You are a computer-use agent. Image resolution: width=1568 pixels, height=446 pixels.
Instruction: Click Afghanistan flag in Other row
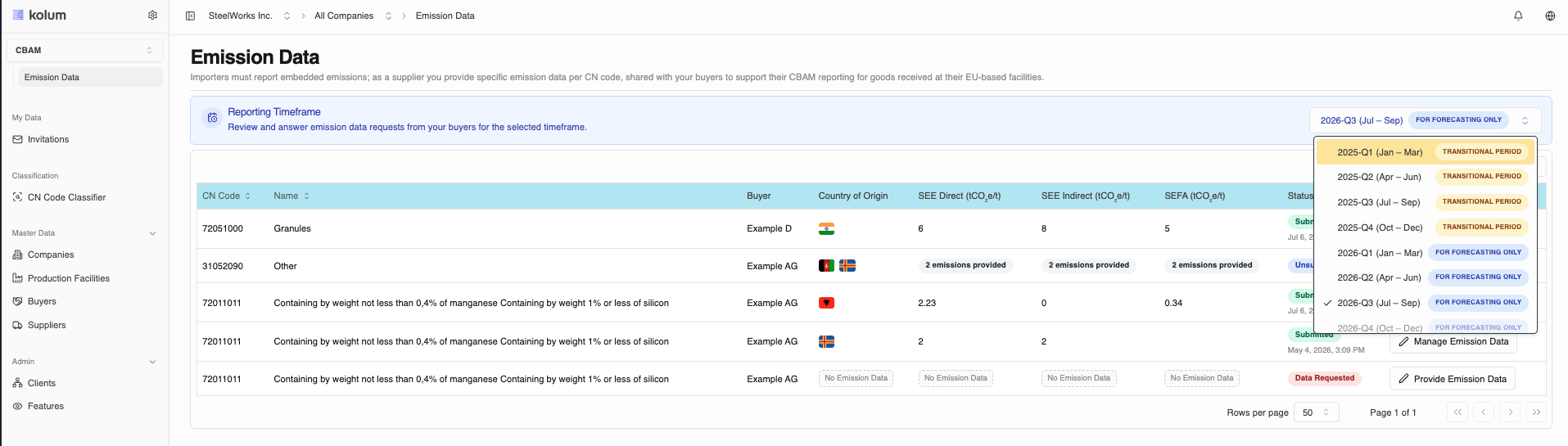pos(826,266)
